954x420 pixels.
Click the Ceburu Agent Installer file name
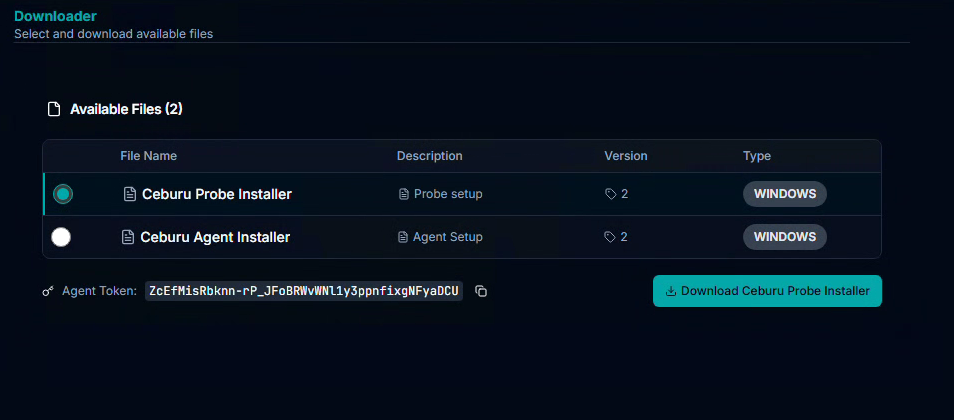point(215,237)
